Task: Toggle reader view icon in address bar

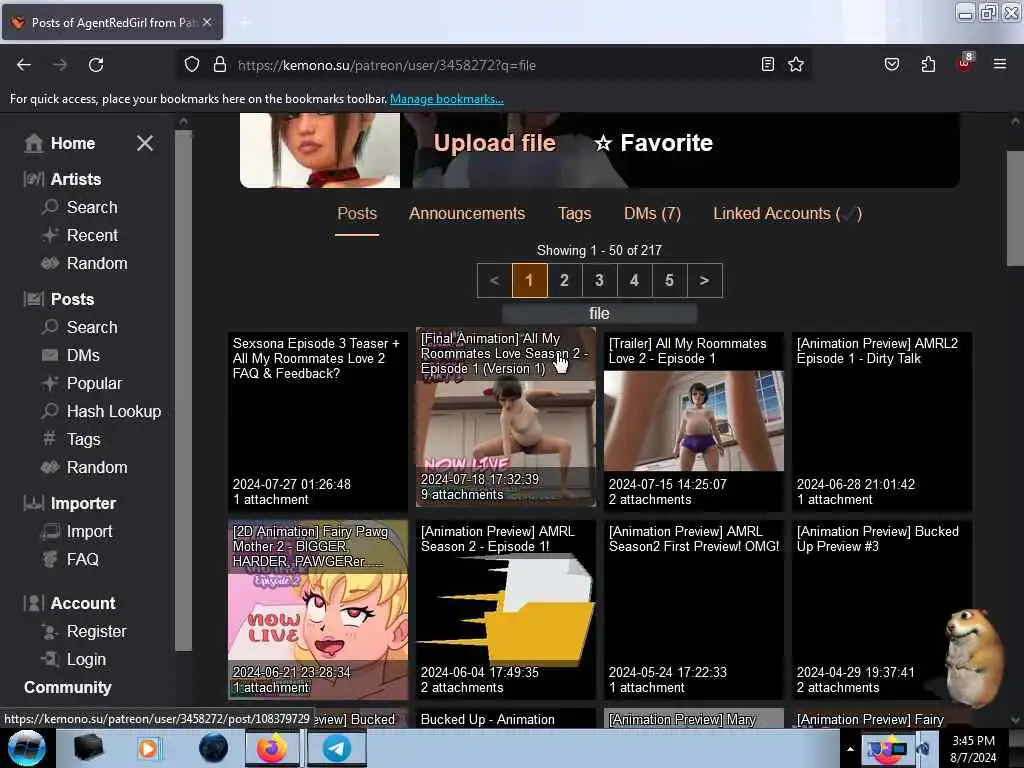Action: coord(768,64)
